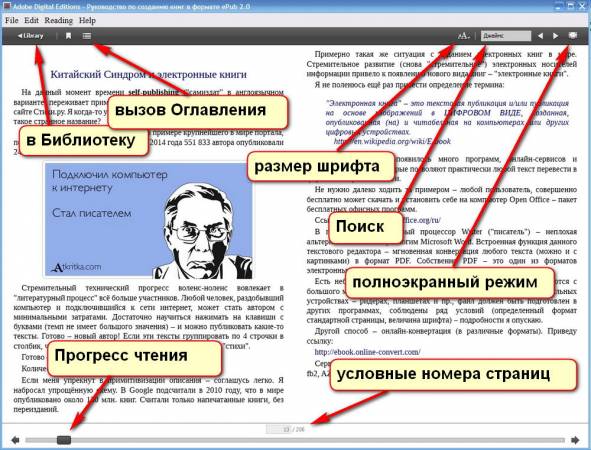Image resolution: width=591 pixels, height=450 pixels.
Task: Go to previous search result arrow
Action: coord(540,36)
